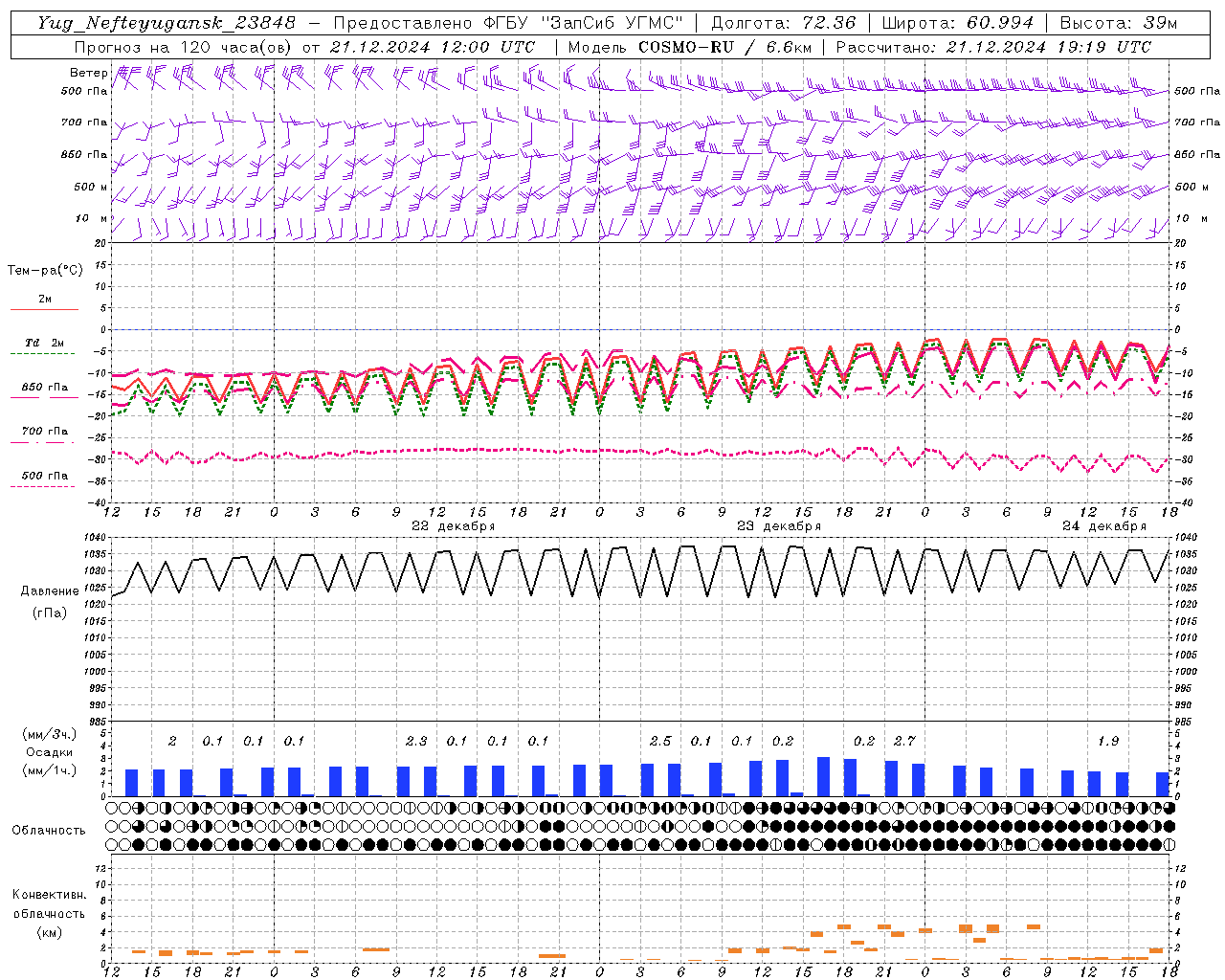Click 'Рассчитано: 21.12.2024 19:19 UTC' text
This screenshot has width=1225, height=980.
993,47
